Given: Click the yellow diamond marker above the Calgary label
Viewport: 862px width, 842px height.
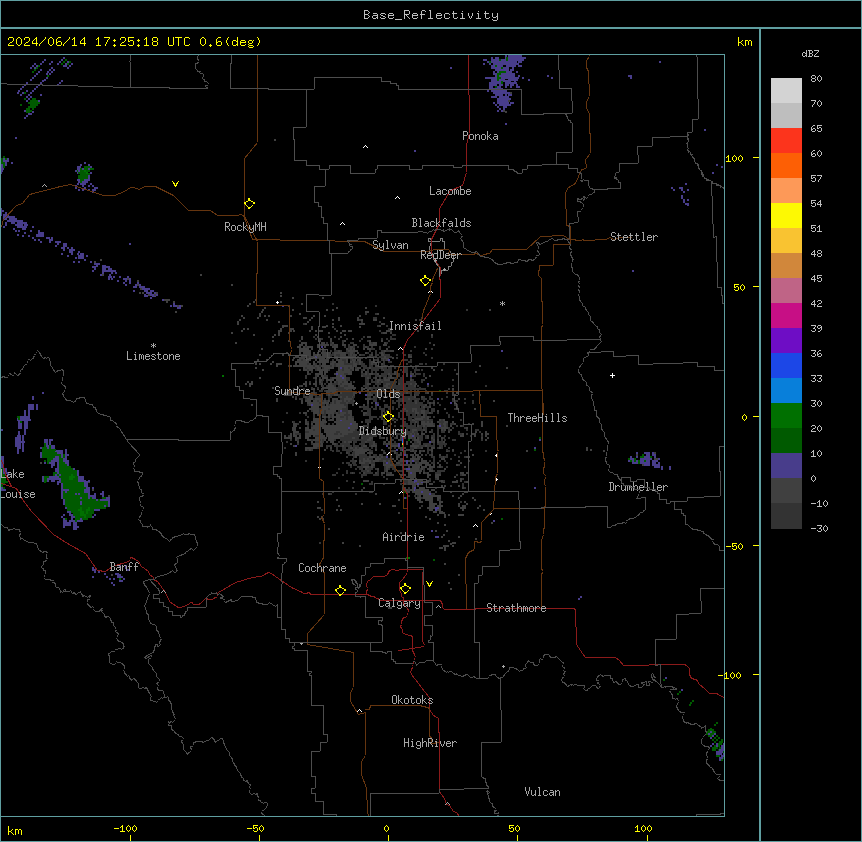Looking at the screenshot, I should pos(405,589).
